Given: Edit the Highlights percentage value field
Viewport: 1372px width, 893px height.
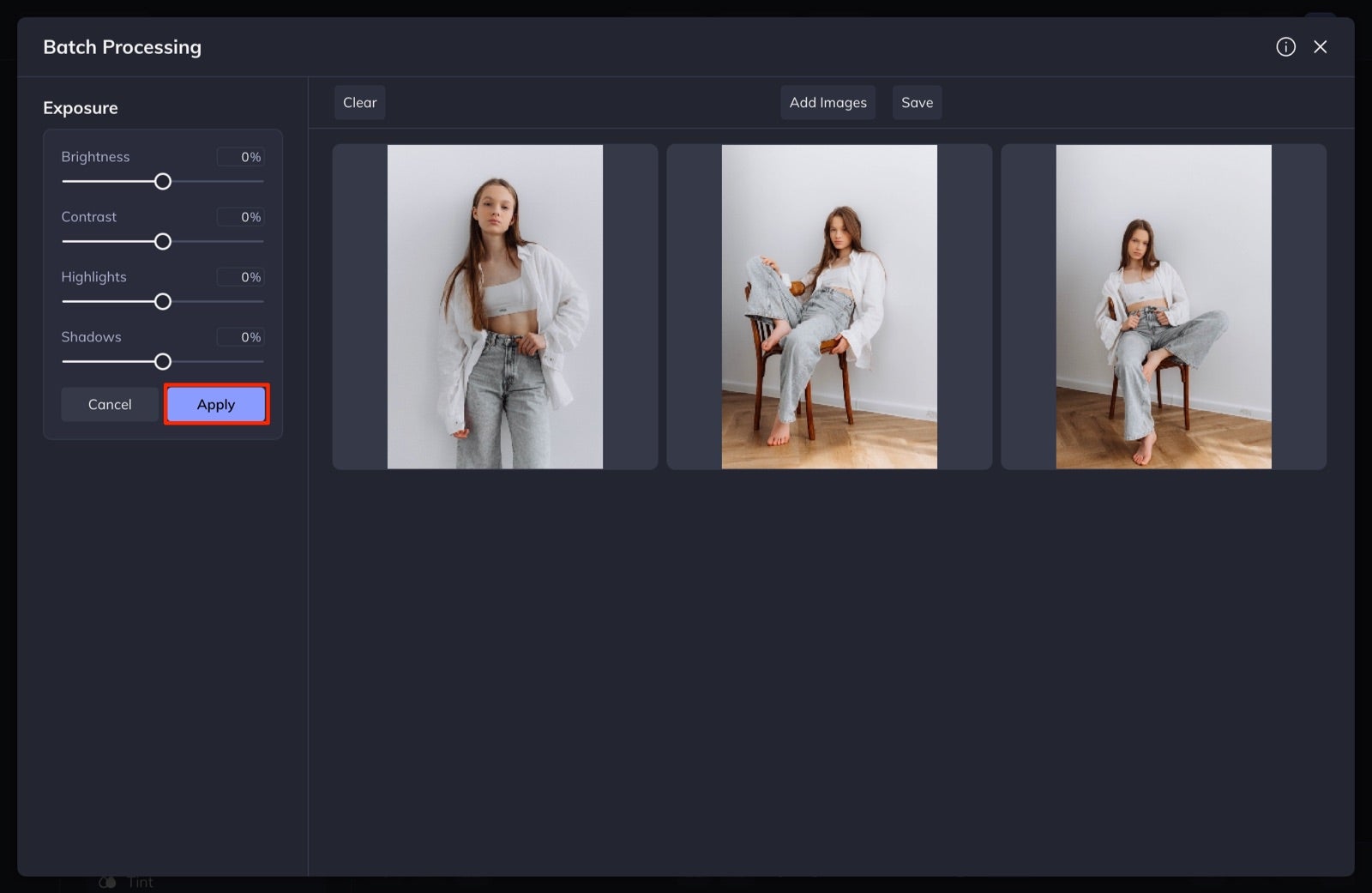Looking at the screenshot, I should (240, 276).
